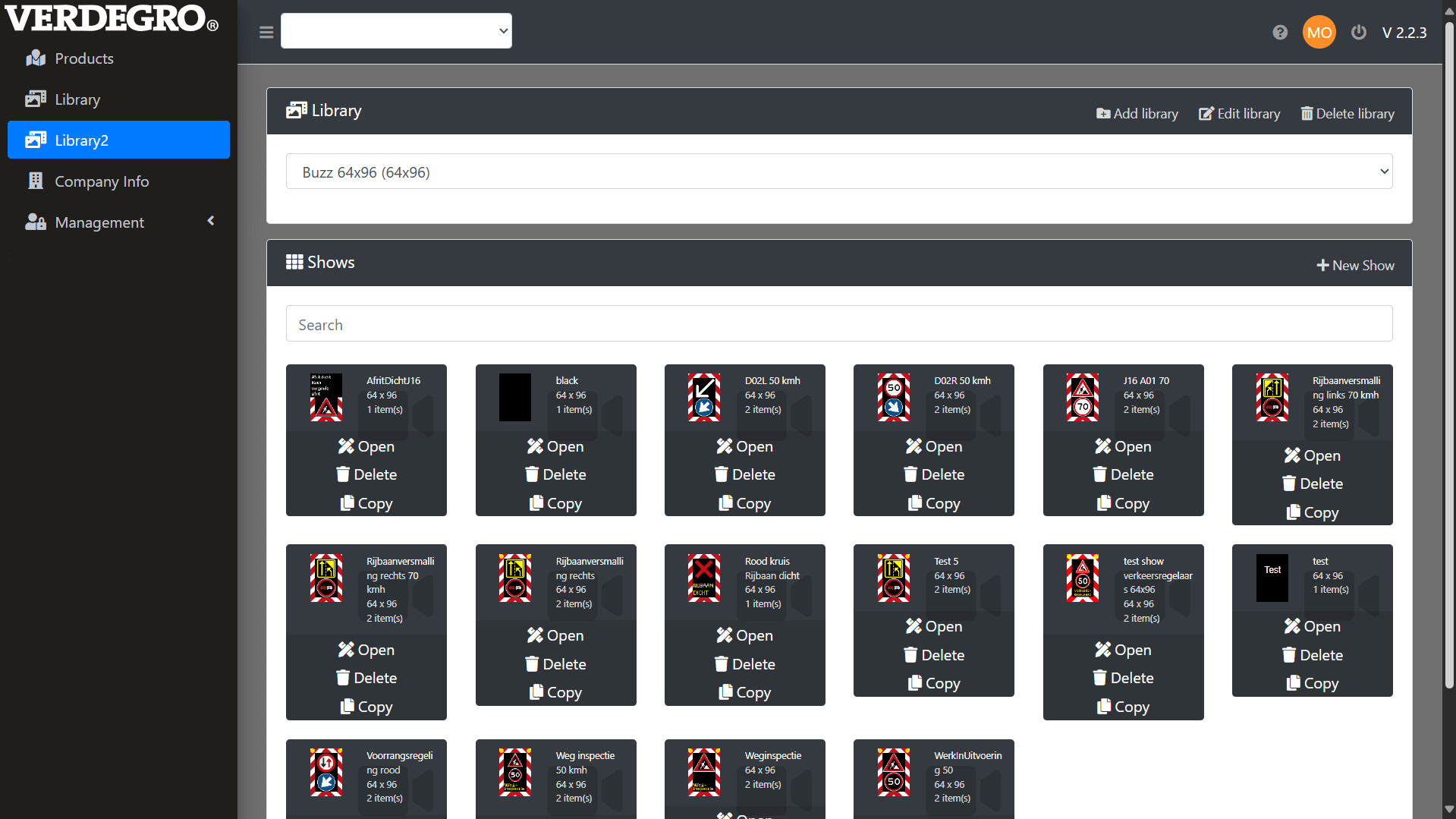Focus the Shows search field
Screen dimensions: 1456x819
click(839, 324)
